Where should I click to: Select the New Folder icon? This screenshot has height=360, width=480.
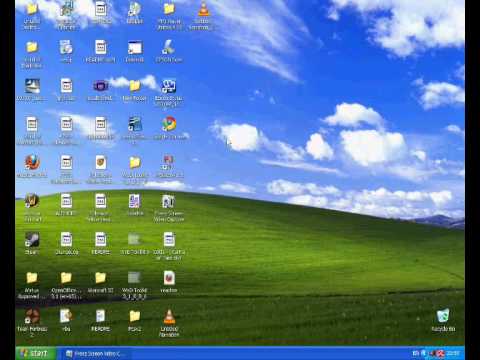pos(135,86)
